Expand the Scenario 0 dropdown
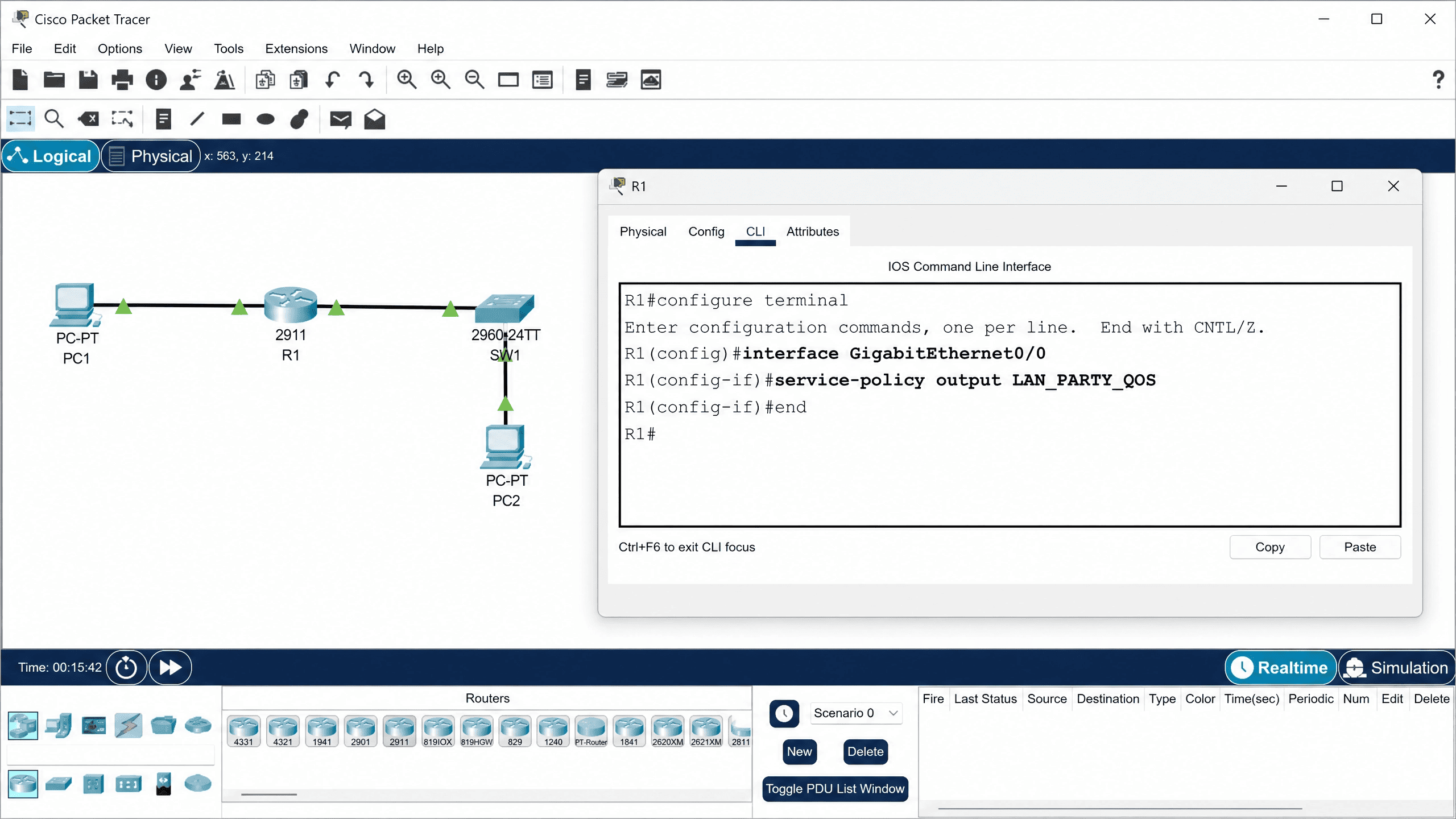 (x=856, y=713)
